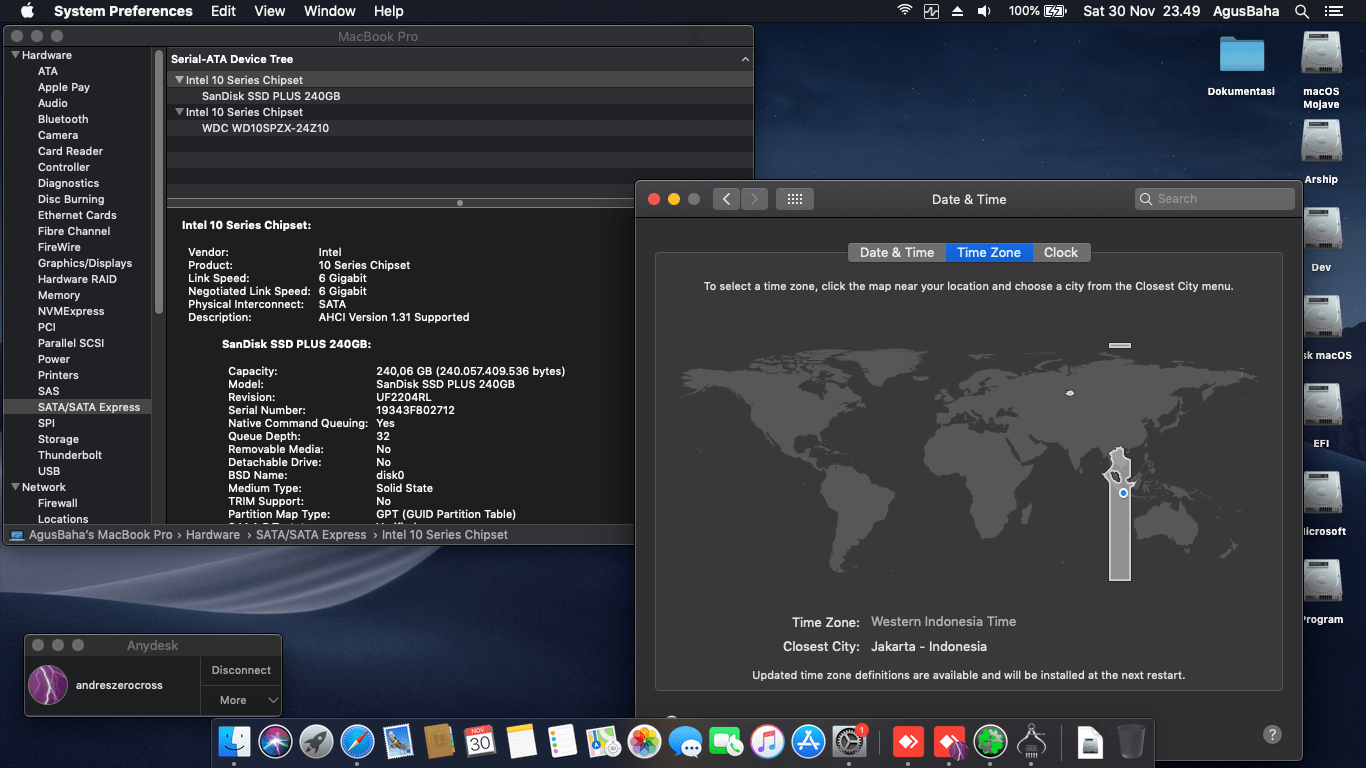
Task: Collapse Intel chipset row above WDC drive
Action: coord(179,112)
